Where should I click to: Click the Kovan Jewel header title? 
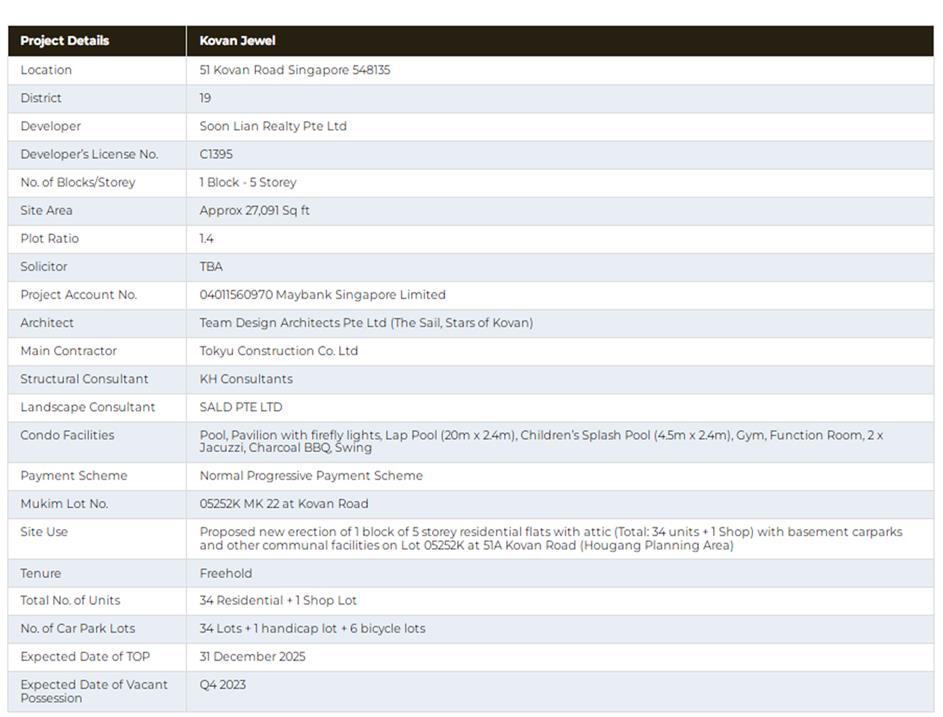point(237,41)
